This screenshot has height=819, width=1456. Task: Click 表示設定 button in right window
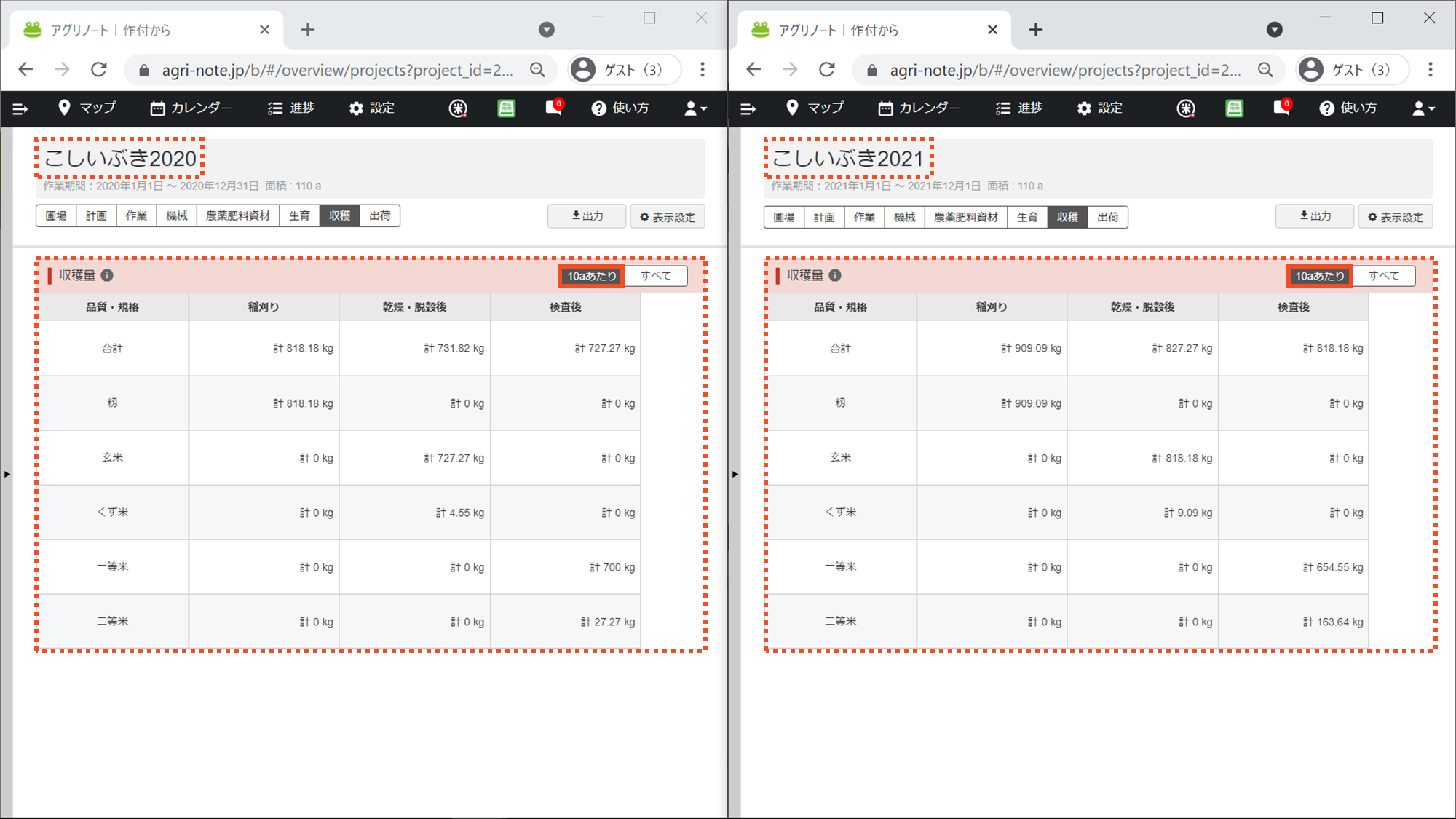tap(1395, 217)
